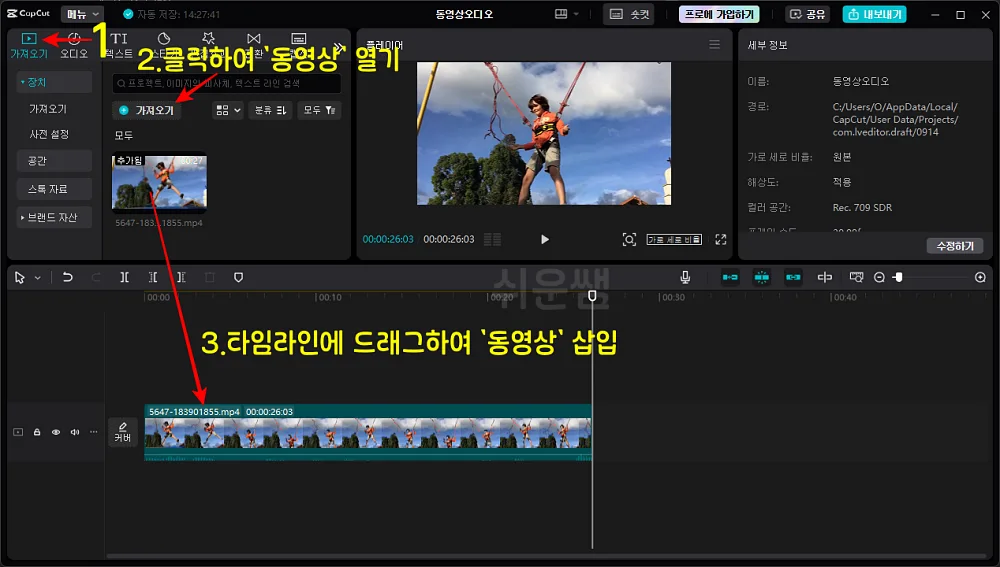Toggle the main track magnet

730,277
